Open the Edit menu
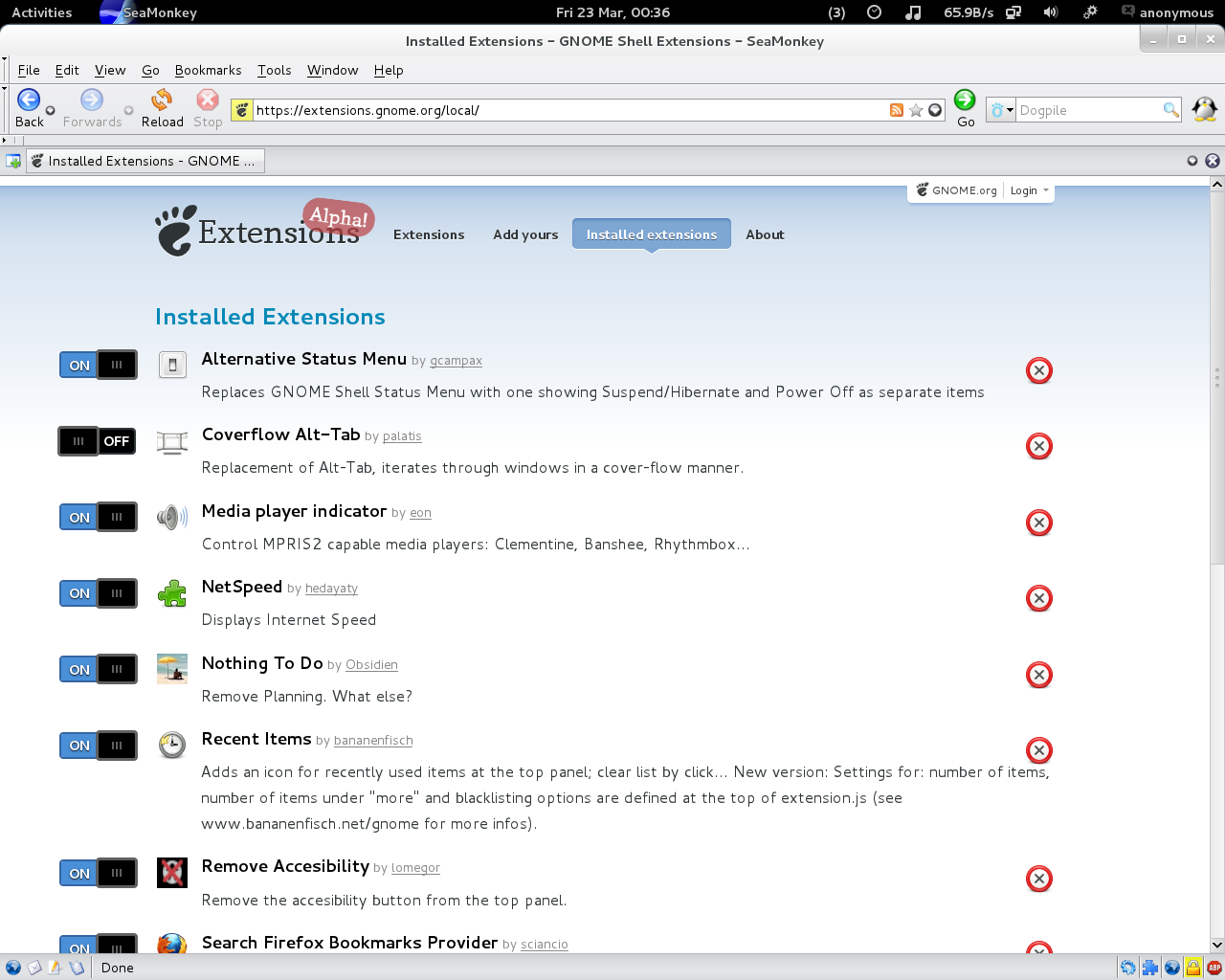1225x980 pixels. (x=67, y=70)
